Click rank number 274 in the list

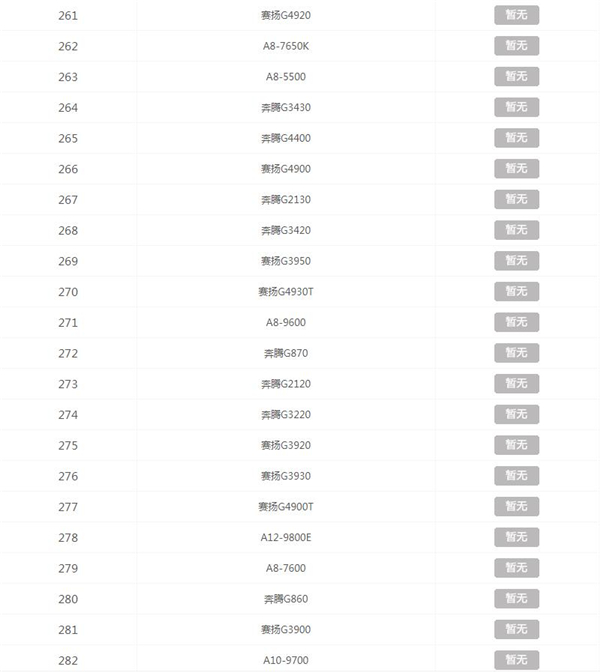[x=68, y=415]
